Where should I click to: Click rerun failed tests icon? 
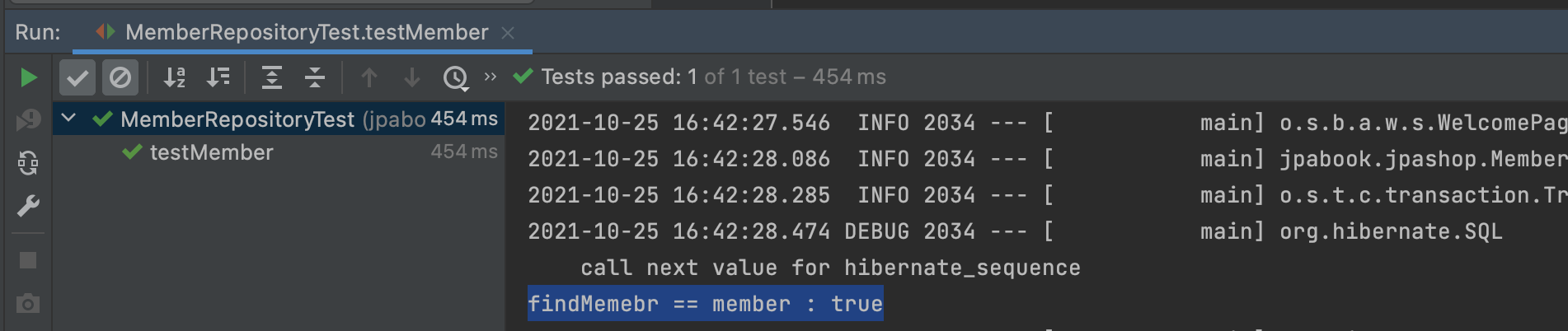[x=28, y=120]
